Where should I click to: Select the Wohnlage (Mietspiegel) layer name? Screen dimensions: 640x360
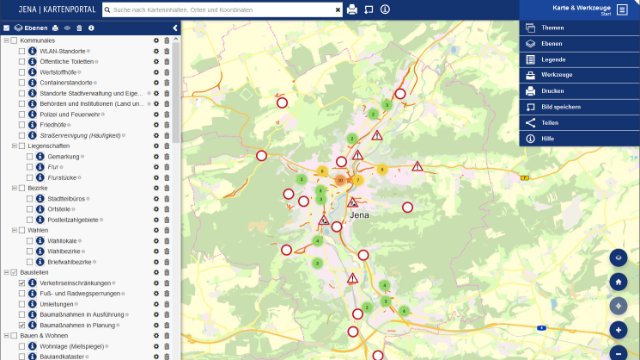[72, 347]
